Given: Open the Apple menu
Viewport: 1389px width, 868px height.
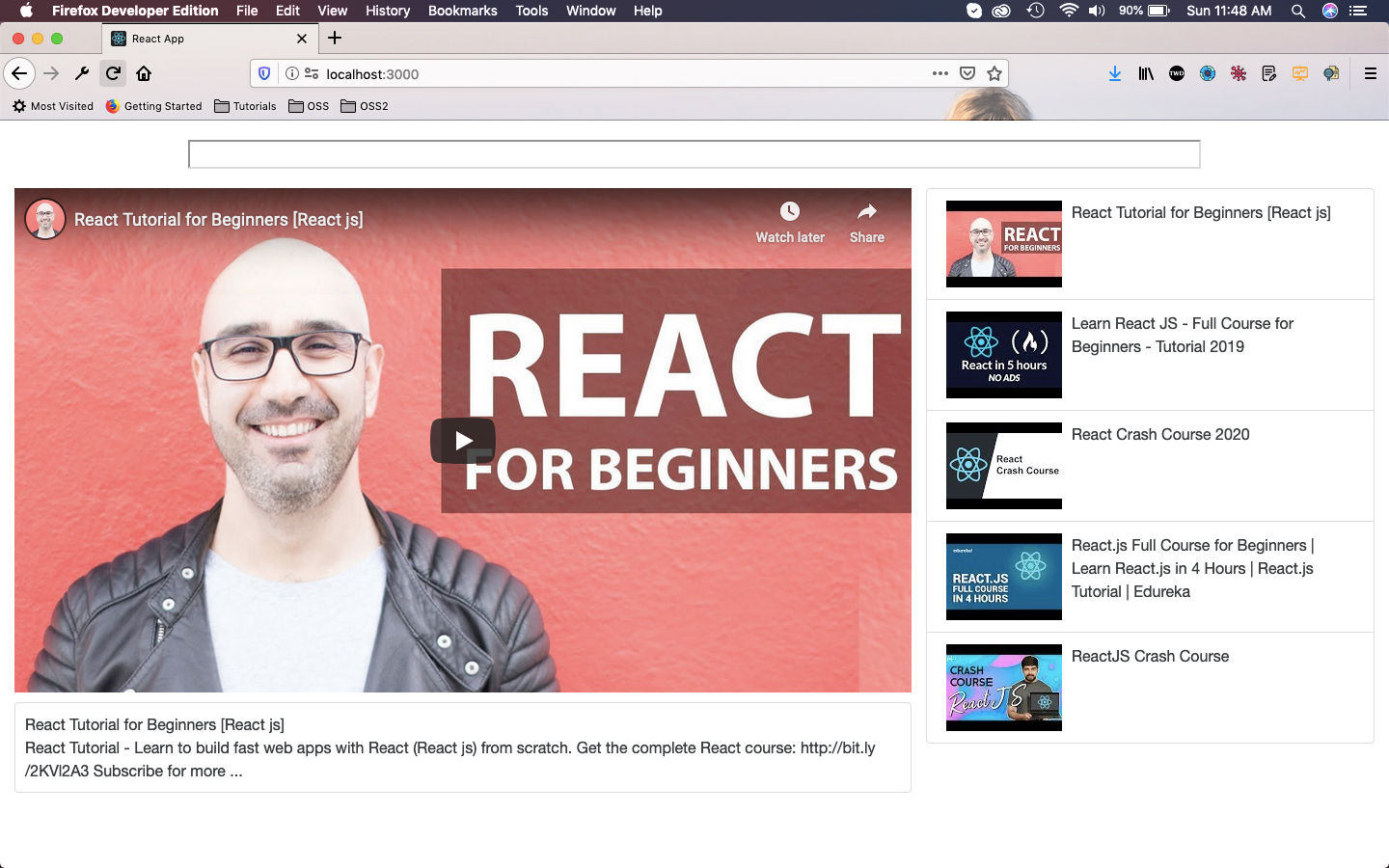Looking at the screenshot, I should pos(26,11).
